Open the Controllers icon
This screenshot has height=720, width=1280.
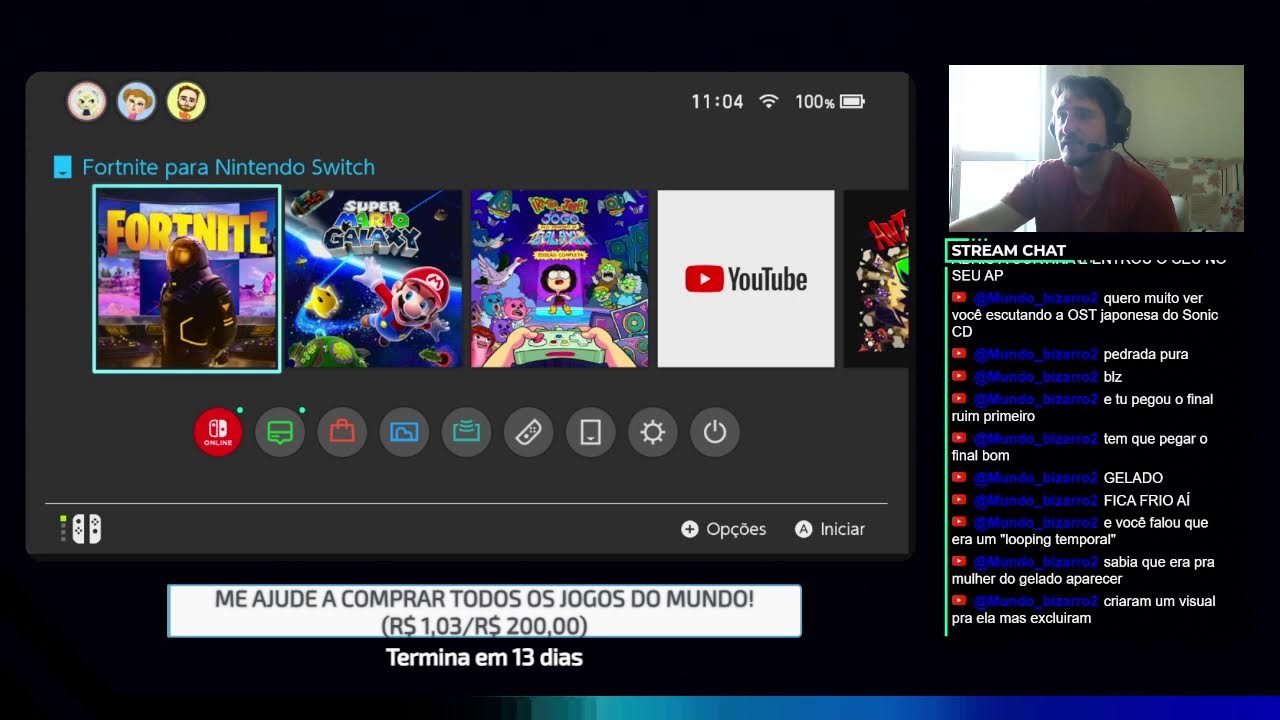click(x=528, y=432)
